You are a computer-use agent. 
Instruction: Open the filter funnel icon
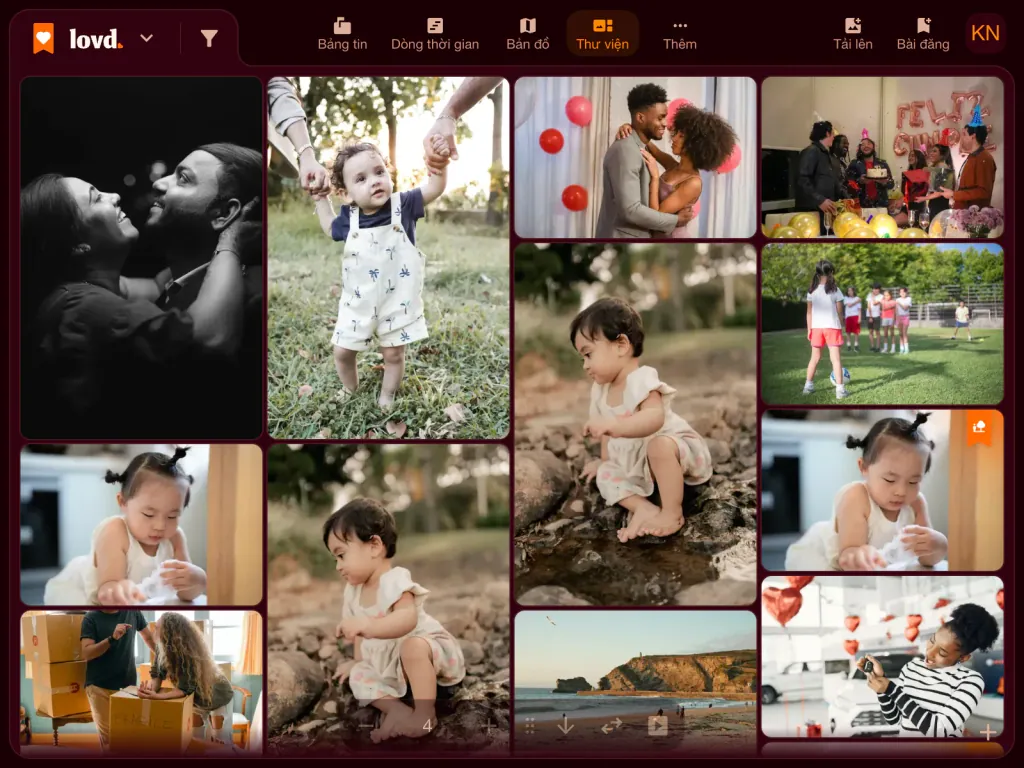[x=209, y=38]
